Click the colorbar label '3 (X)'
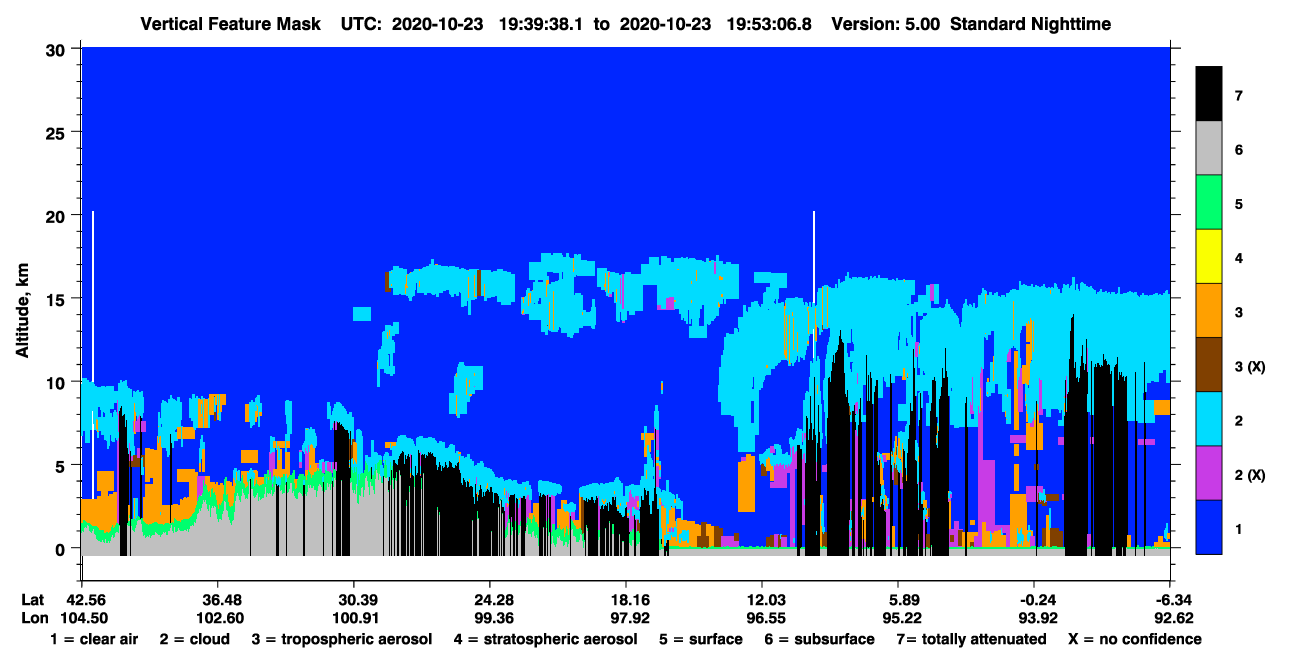The image size is (1300, 667). click(x=1250, y=367)
